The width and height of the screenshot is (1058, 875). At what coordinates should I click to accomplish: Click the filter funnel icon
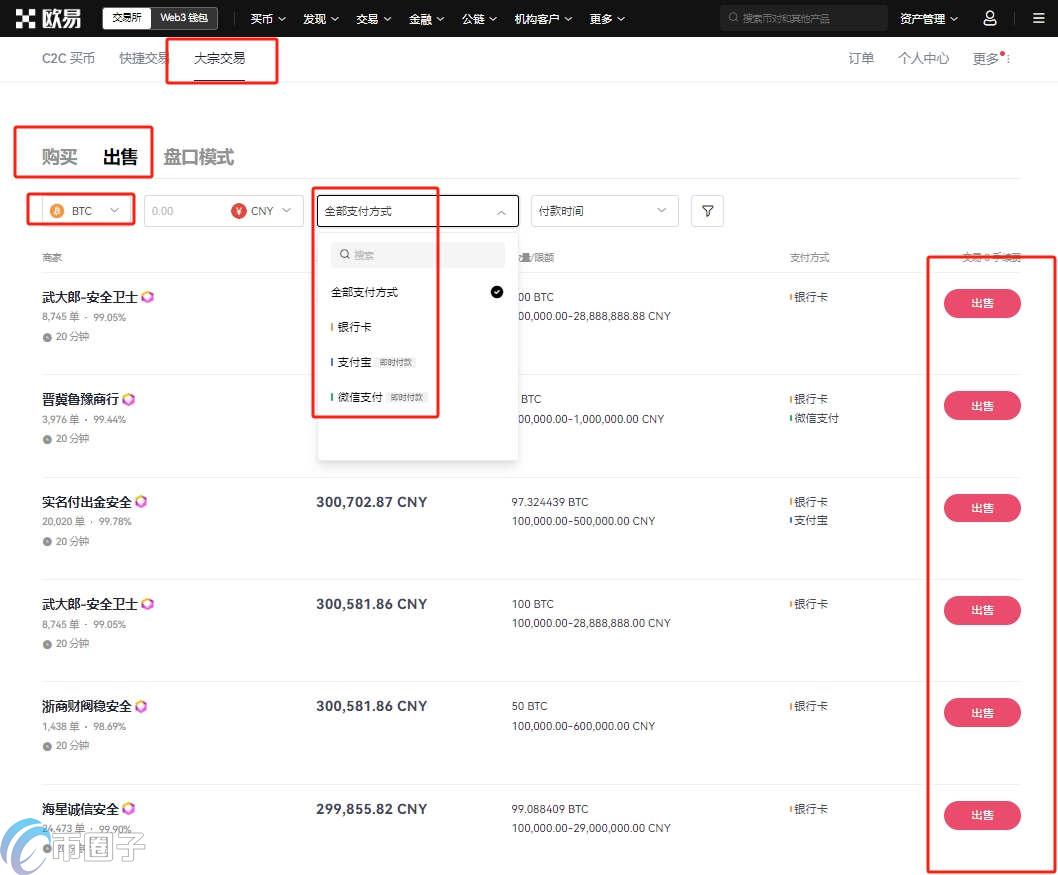[707, 211]
